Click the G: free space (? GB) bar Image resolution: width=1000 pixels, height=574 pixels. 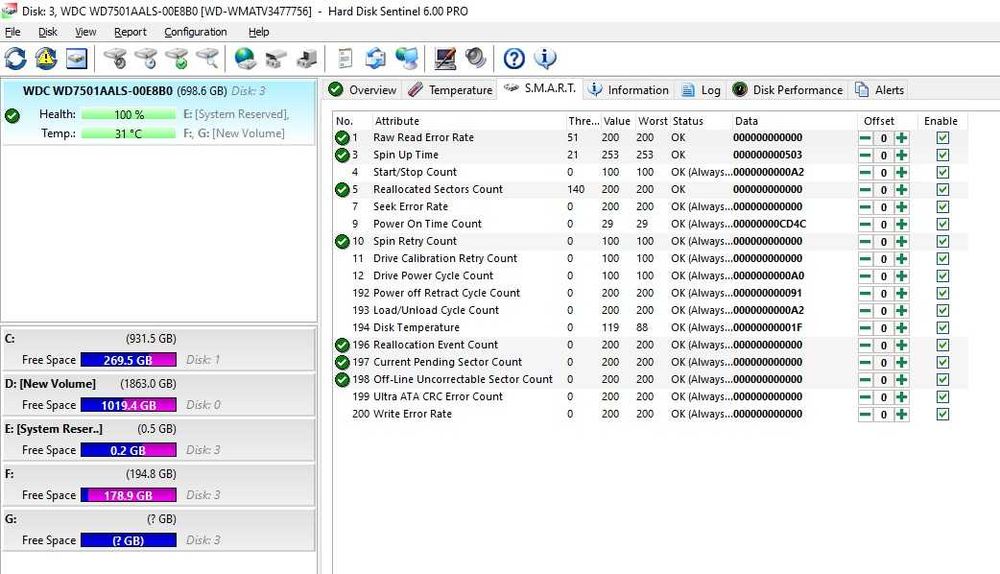129,540
